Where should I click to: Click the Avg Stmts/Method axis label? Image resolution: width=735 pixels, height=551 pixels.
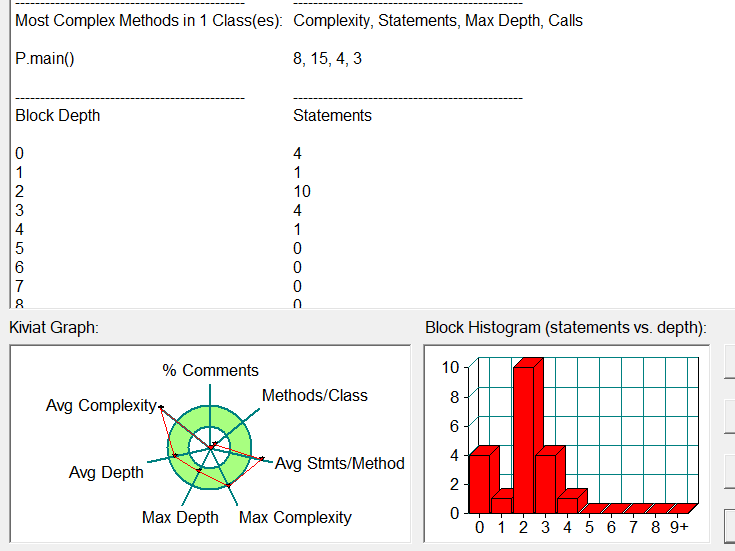point(339,463)
